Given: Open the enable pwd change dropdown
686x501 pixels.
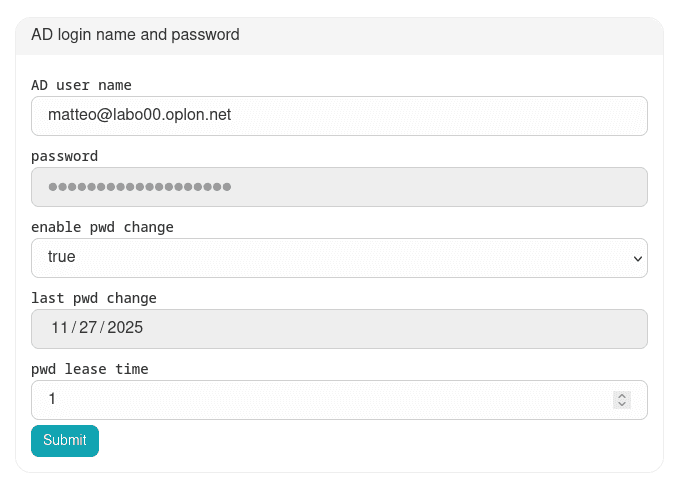Looking at the screenshot, I should 339,258.
